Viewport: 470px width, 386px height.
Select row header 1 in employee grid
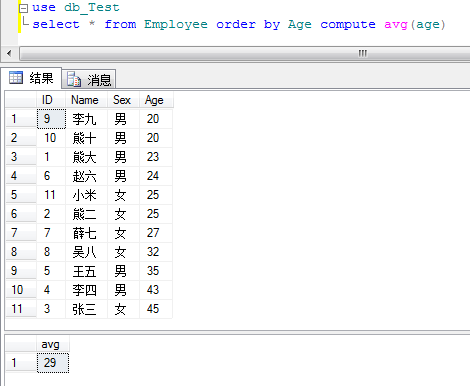(x=21, y=119)
